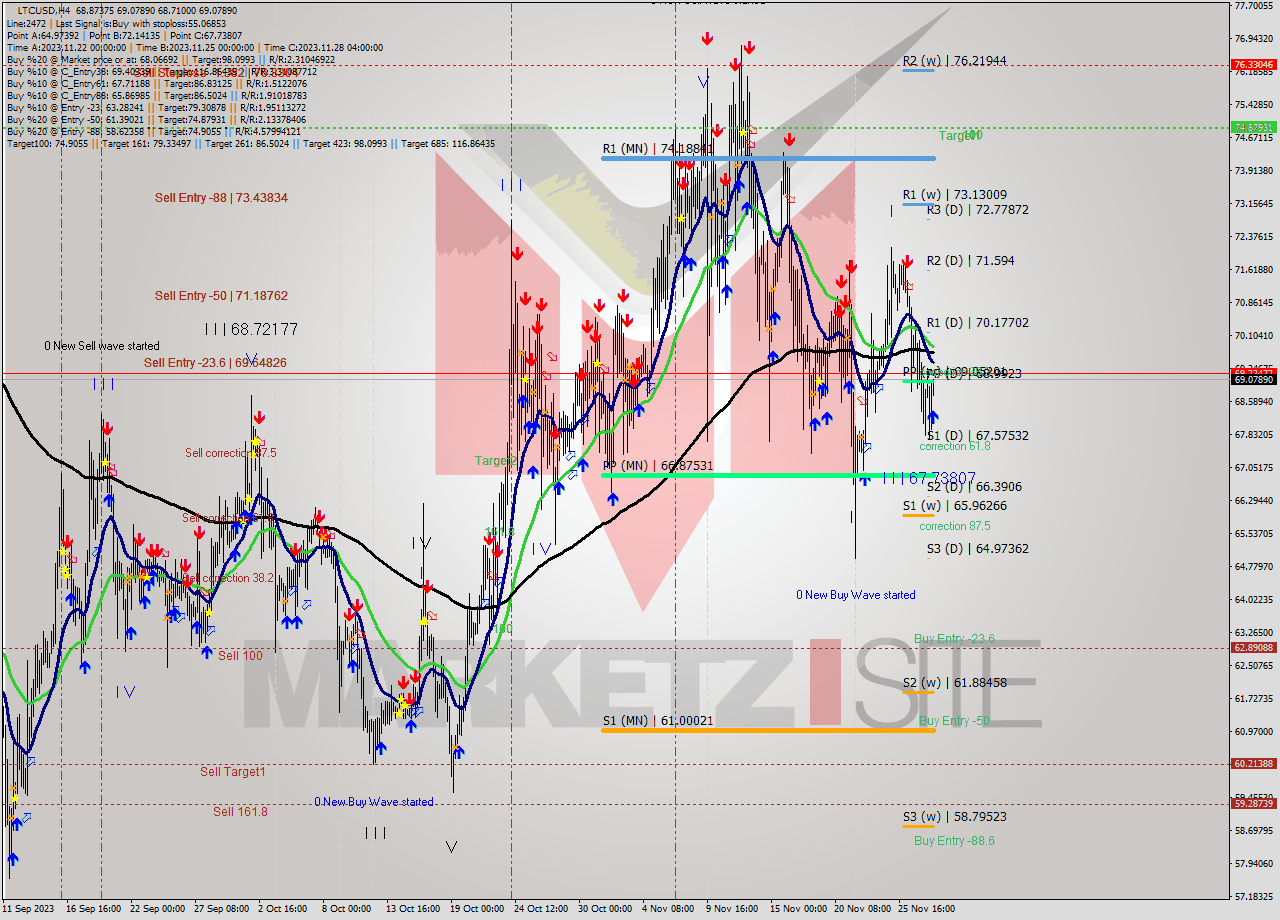Screen dimensions: 1280x920
Task: Select the S1 (w) | 65.96266 label
Action: point(954,506)
